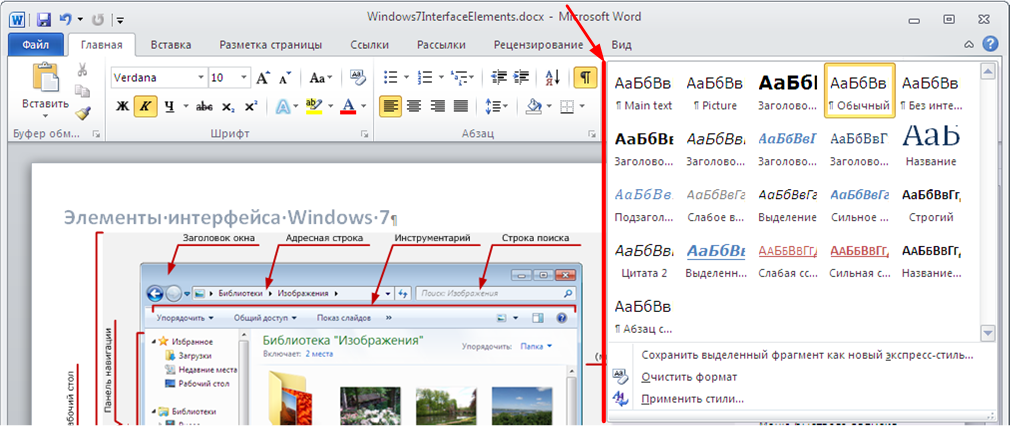Apply subscript formatting
This screenshot has width=1012, height=426.
(x=228, y=106)
